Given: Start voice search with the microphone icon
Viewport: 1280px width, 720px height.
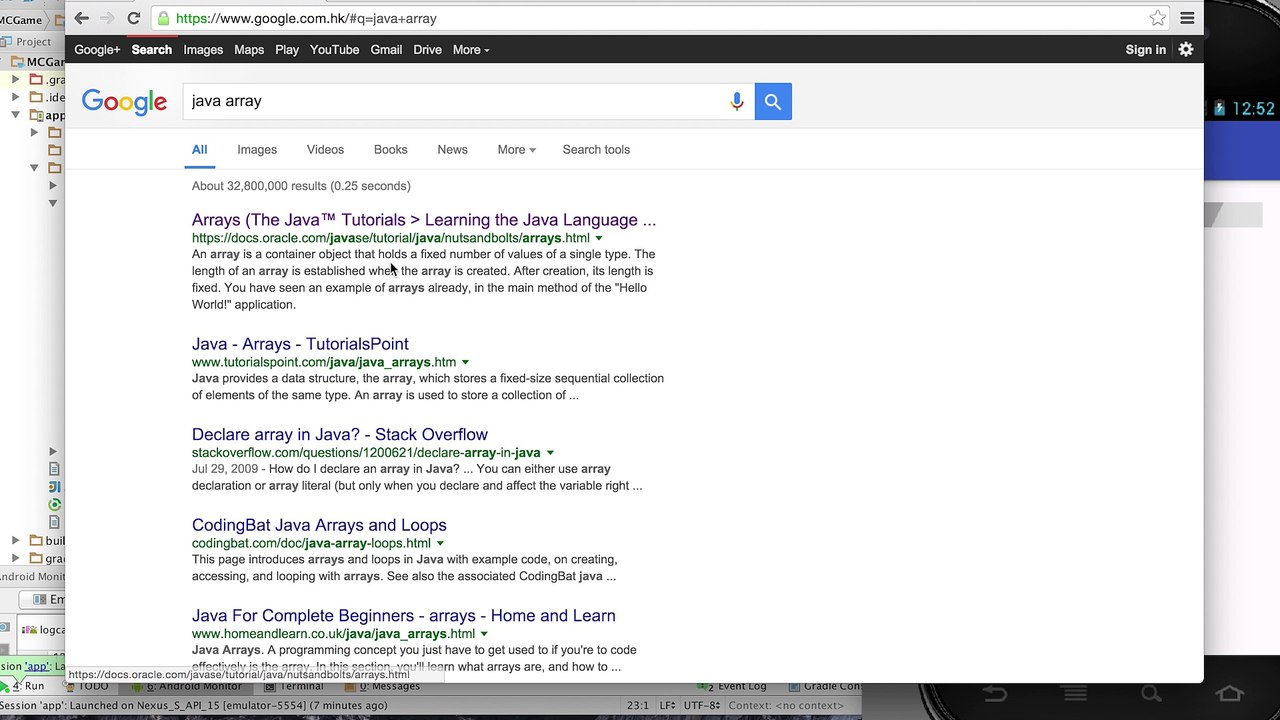Looking at the screenshot, I should (737, 101).
